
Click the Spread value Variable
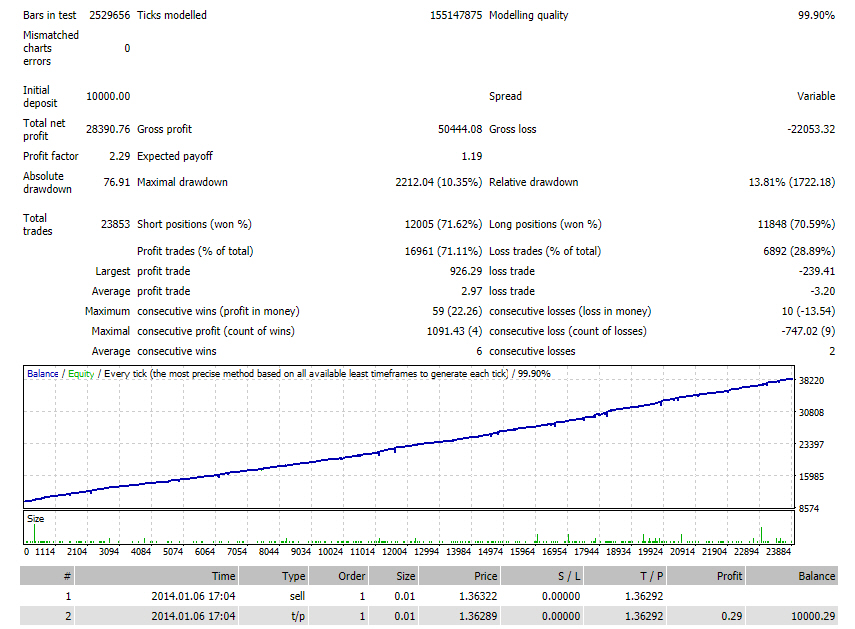[816, 96]
